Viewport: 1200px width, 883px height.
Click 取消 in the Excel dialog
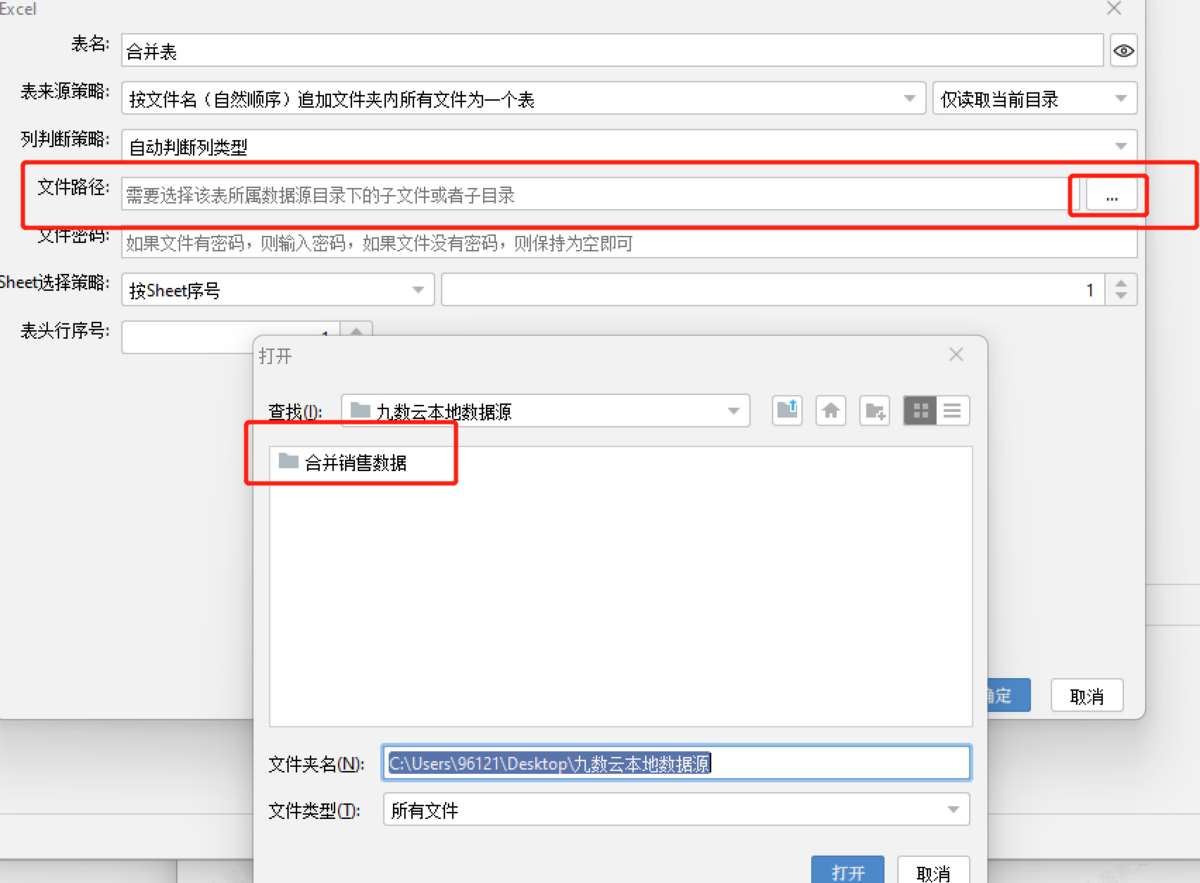click(x=1087, y=696)
